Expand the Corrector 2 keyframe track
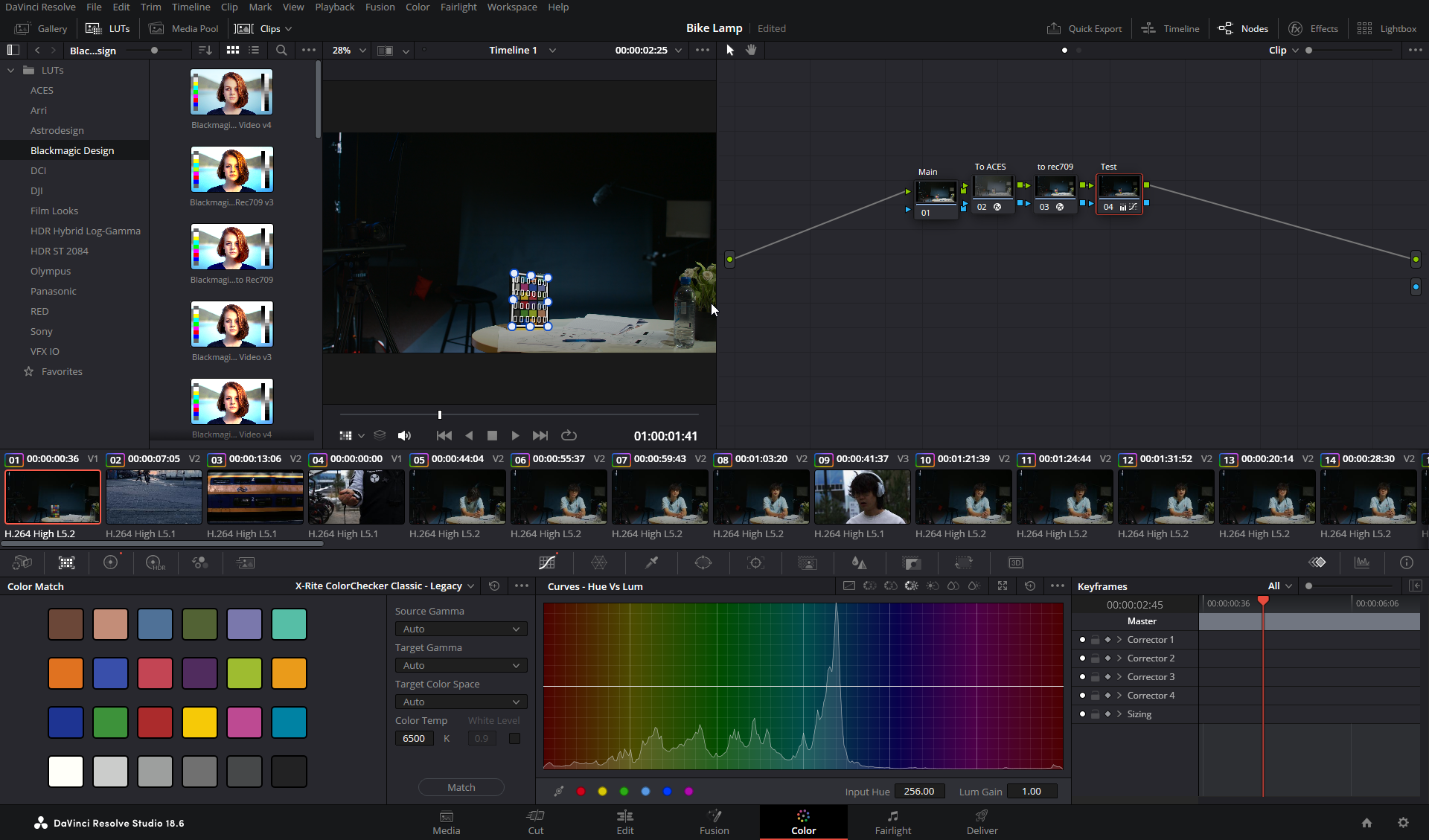Viewport: 1429px width, 840px height. (x=1119, y=658)
